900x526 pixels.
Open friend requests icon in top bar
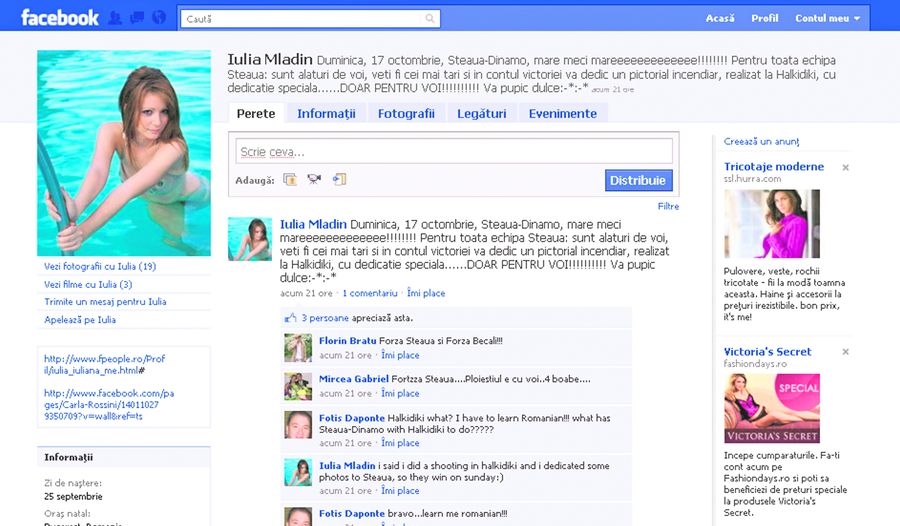(115, 18)
